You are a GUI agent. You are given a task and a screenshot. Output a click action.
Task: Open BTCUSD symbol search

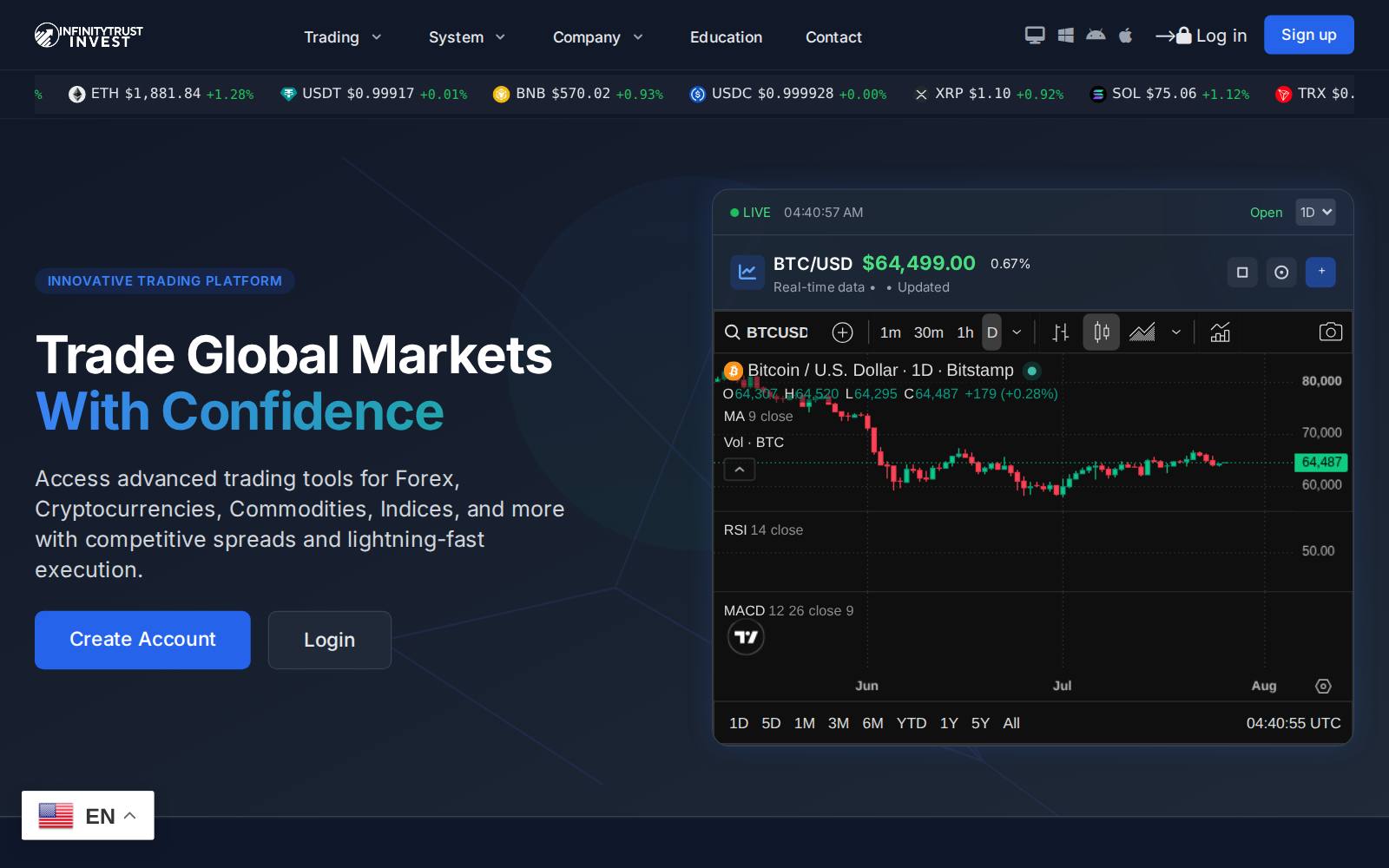(x=767, y=332)
